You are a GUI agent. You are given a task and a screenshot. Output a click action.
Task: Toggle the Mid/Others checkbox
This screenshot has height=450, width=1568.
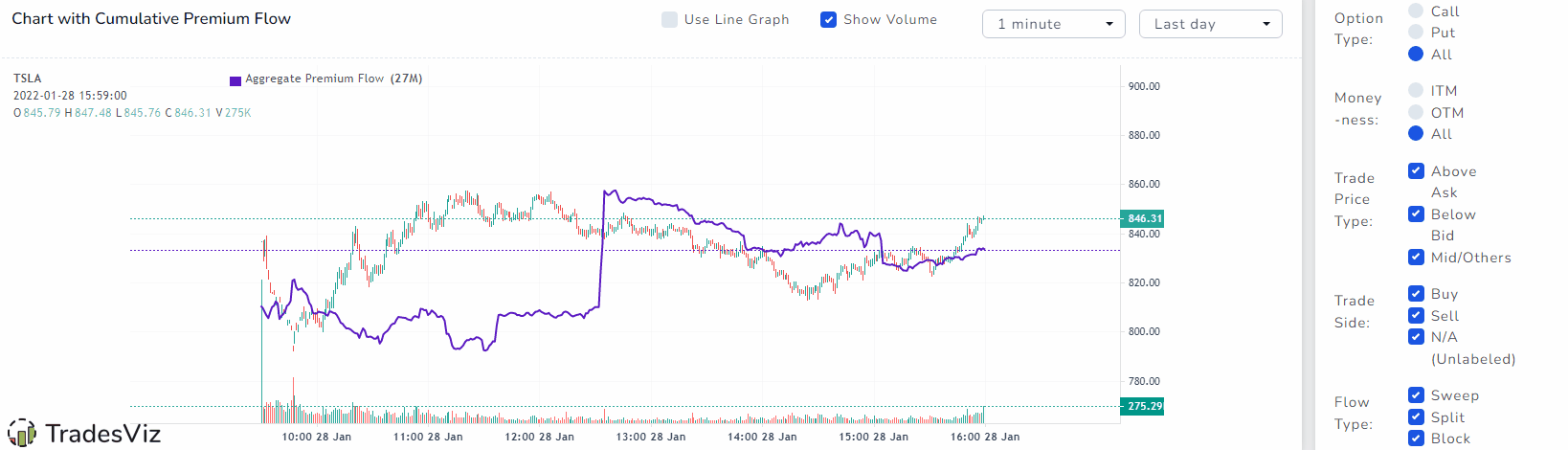1417,257
